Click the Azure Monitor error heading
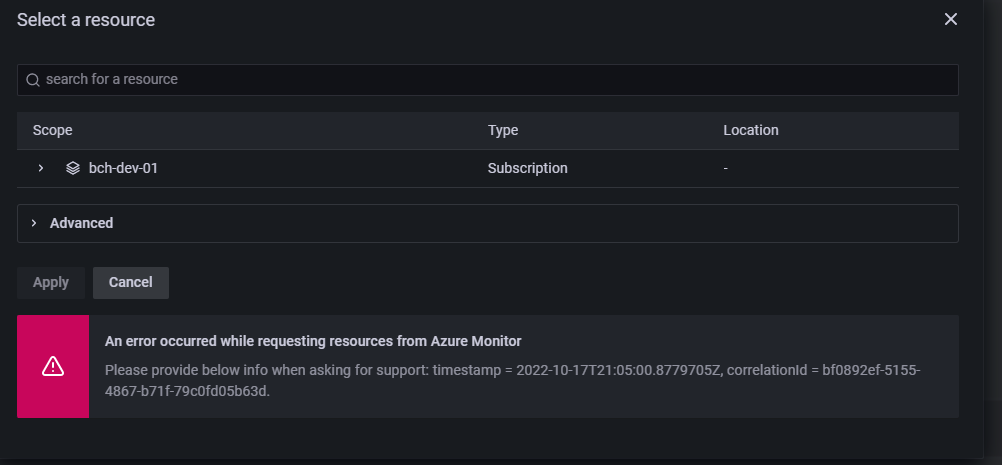 (313, 341)
